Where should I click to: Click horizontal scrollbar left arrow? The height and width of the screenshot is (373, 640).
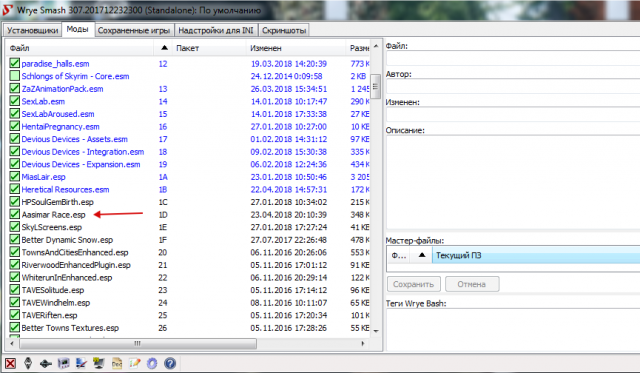[12, 344]
